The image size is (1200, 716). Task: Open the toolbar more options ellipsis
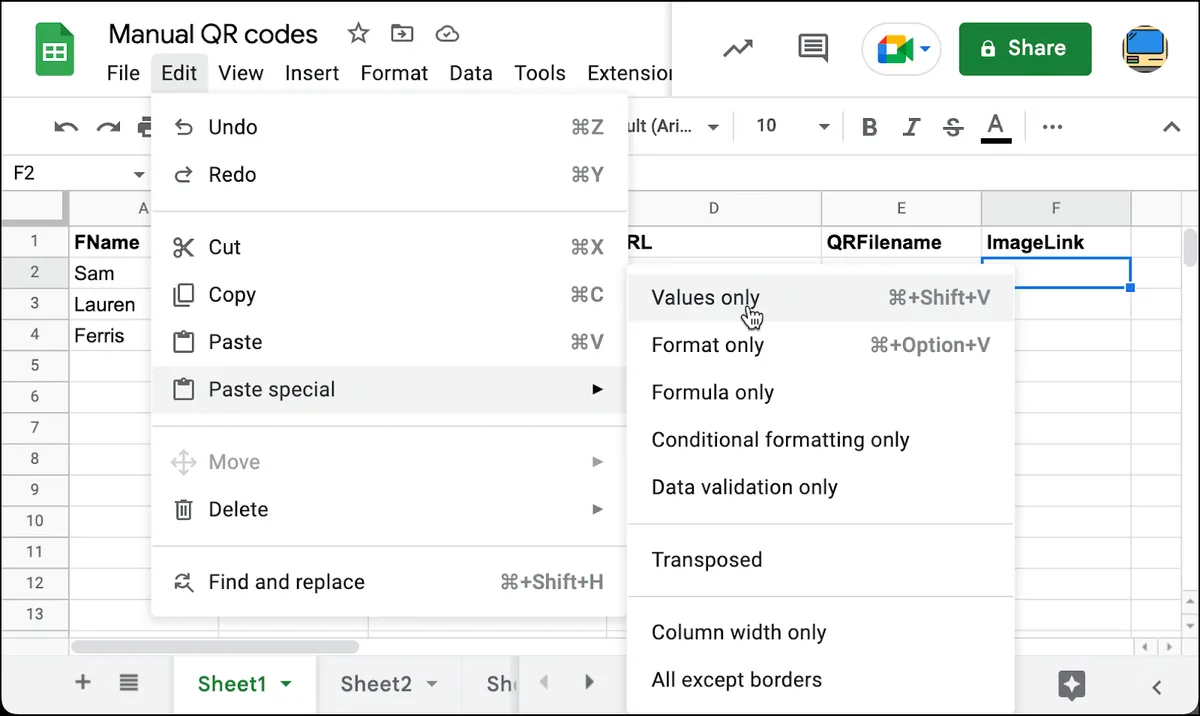coord(1052,127)
